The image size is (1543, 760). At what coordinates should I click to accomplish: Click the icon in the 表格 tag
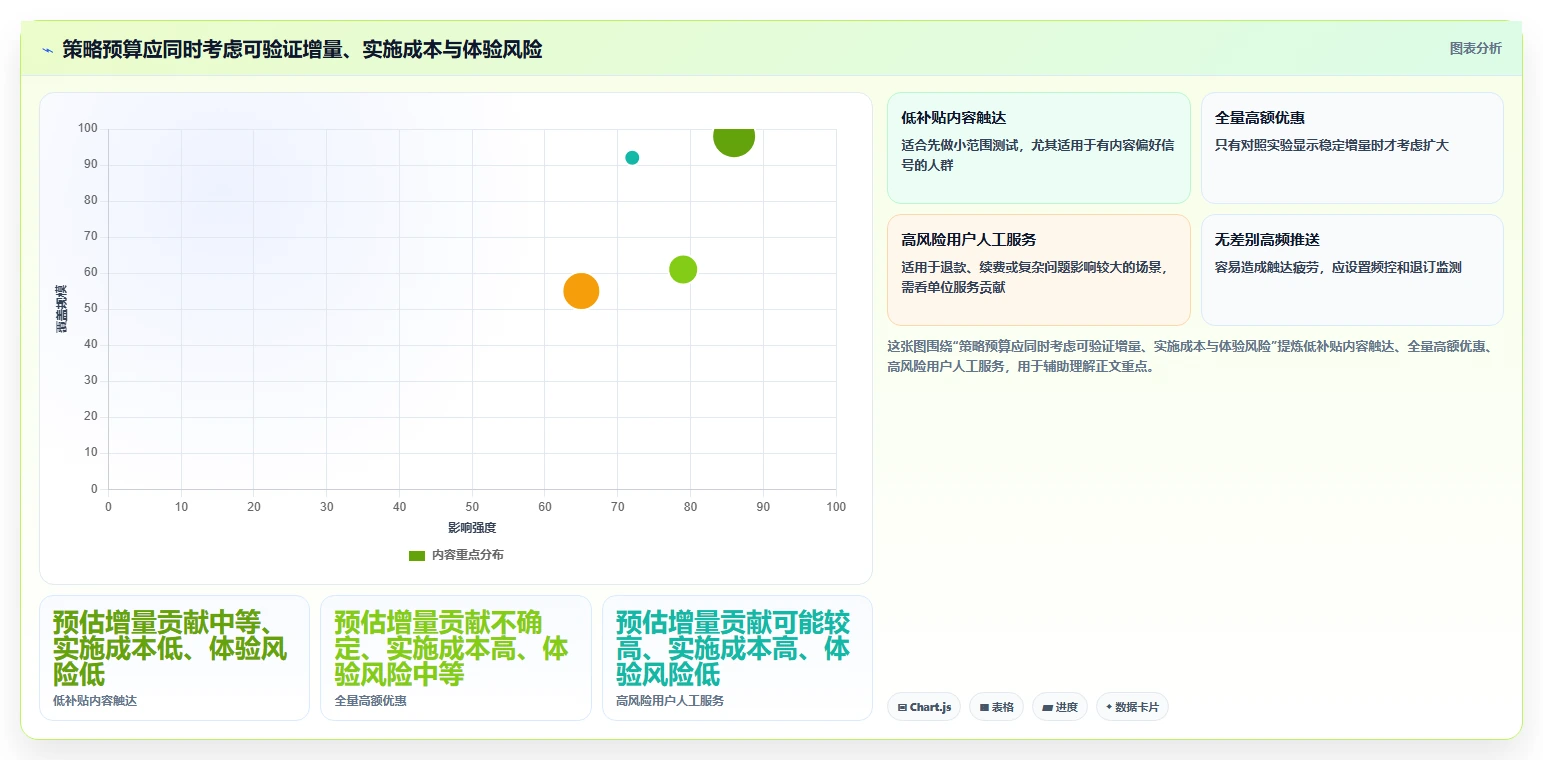[x=984, y=708]
